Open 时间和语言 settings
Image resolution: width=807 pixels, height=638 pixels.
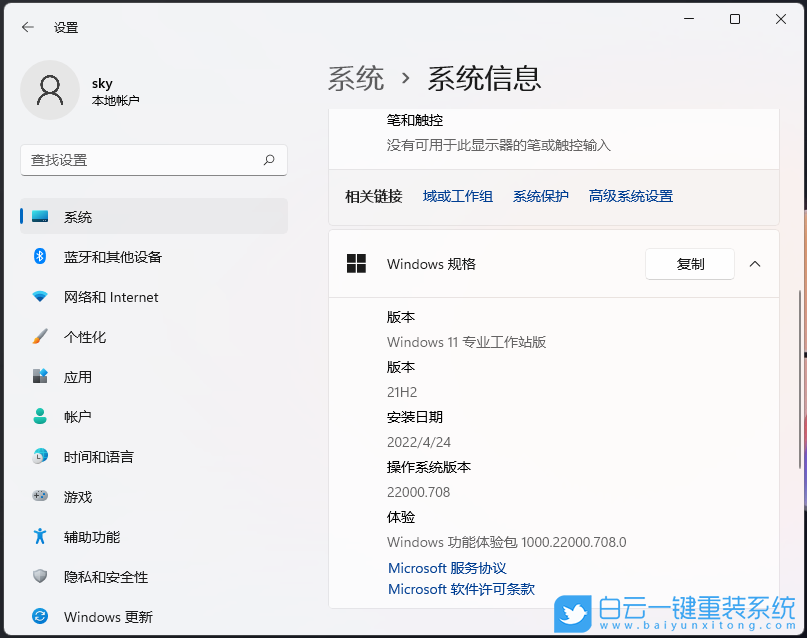103,457
